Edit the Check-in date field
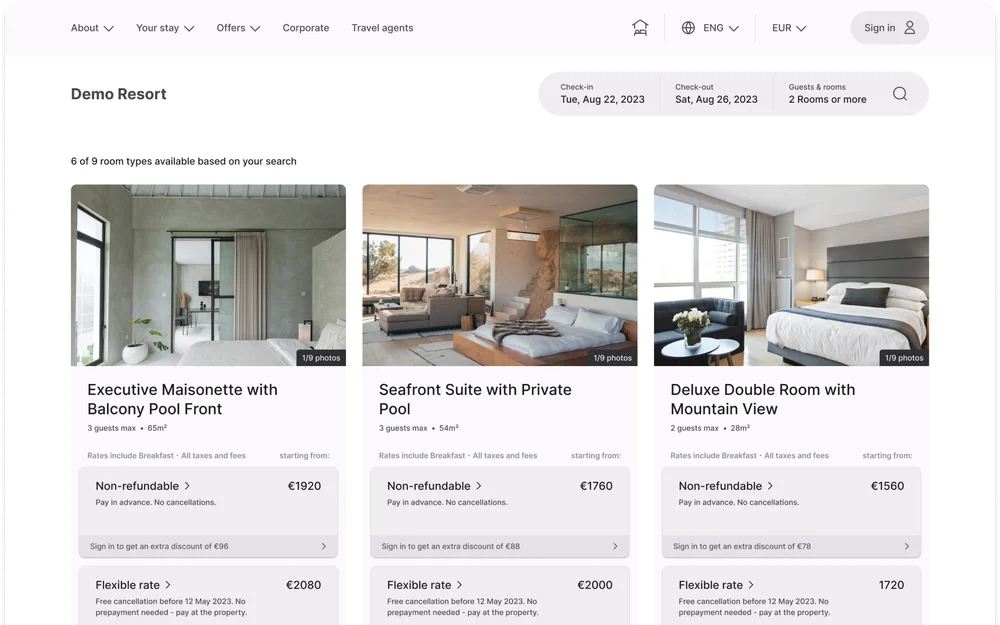1000x625 pixels. click(602, 94)
